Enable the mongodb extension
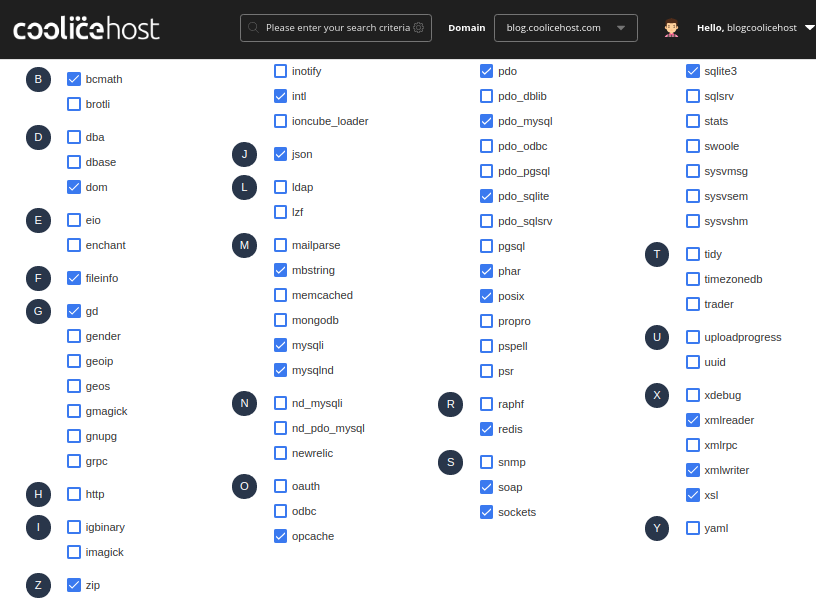The width and height of the screenshot is (816, 611). [x=280, y=320]
